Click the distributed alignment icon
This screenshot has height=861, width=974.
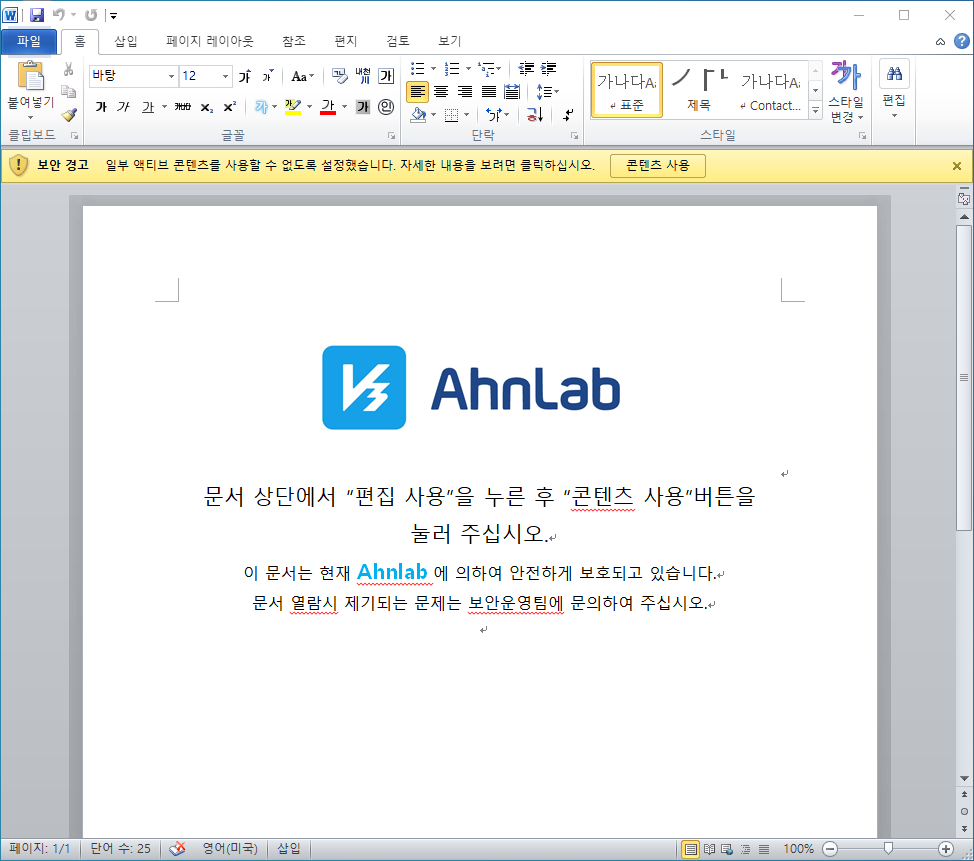[x=512, y=92]
